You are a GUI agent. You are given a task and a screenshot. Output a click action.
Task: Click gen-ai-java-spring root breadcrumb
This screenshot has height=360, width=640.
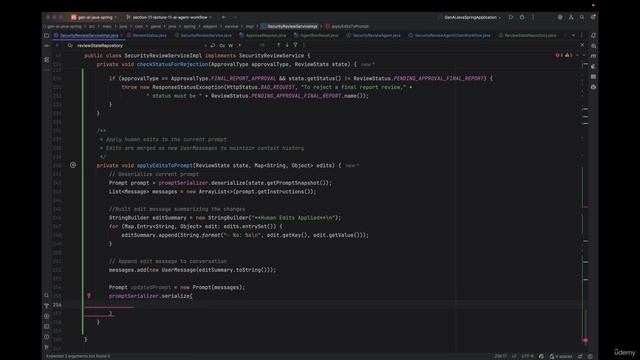point(63,26)
